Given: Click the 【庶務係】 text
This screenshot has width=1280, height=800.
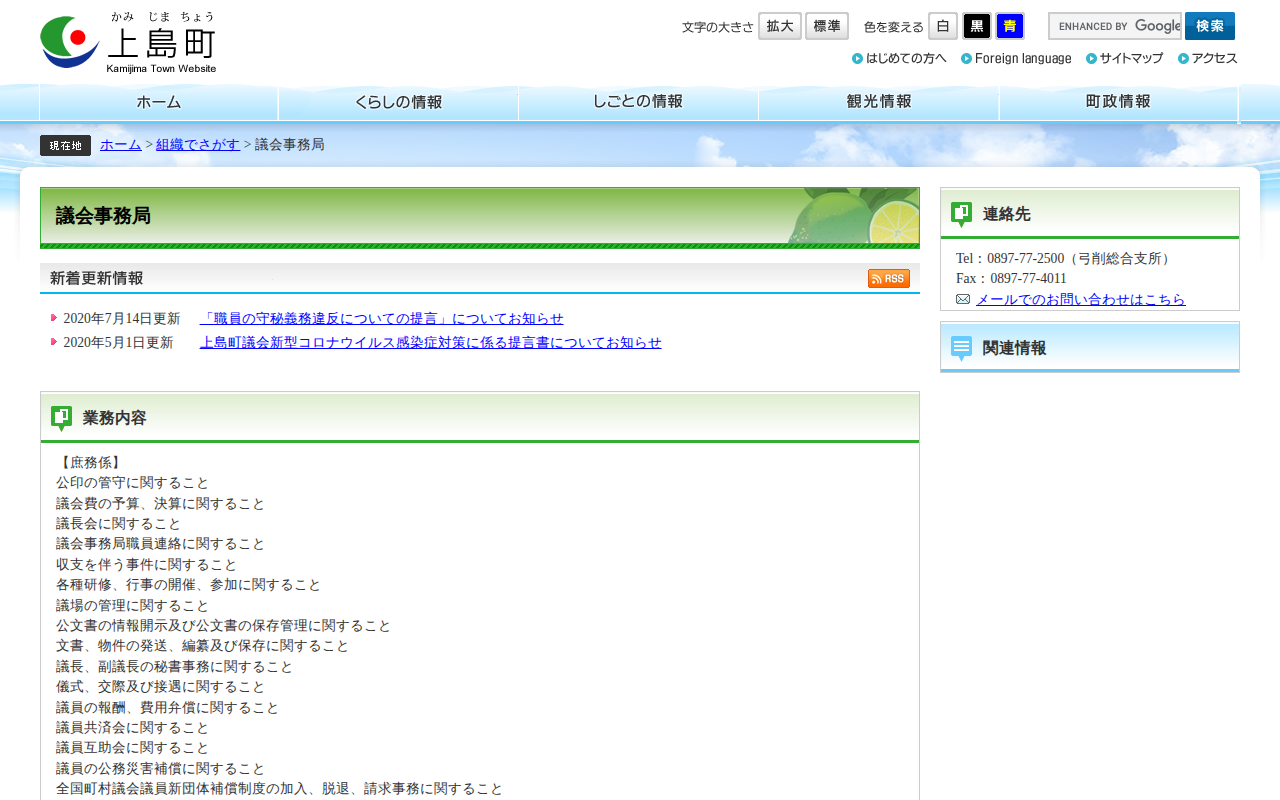Looking at the screenshot, I should click(91, 463).
